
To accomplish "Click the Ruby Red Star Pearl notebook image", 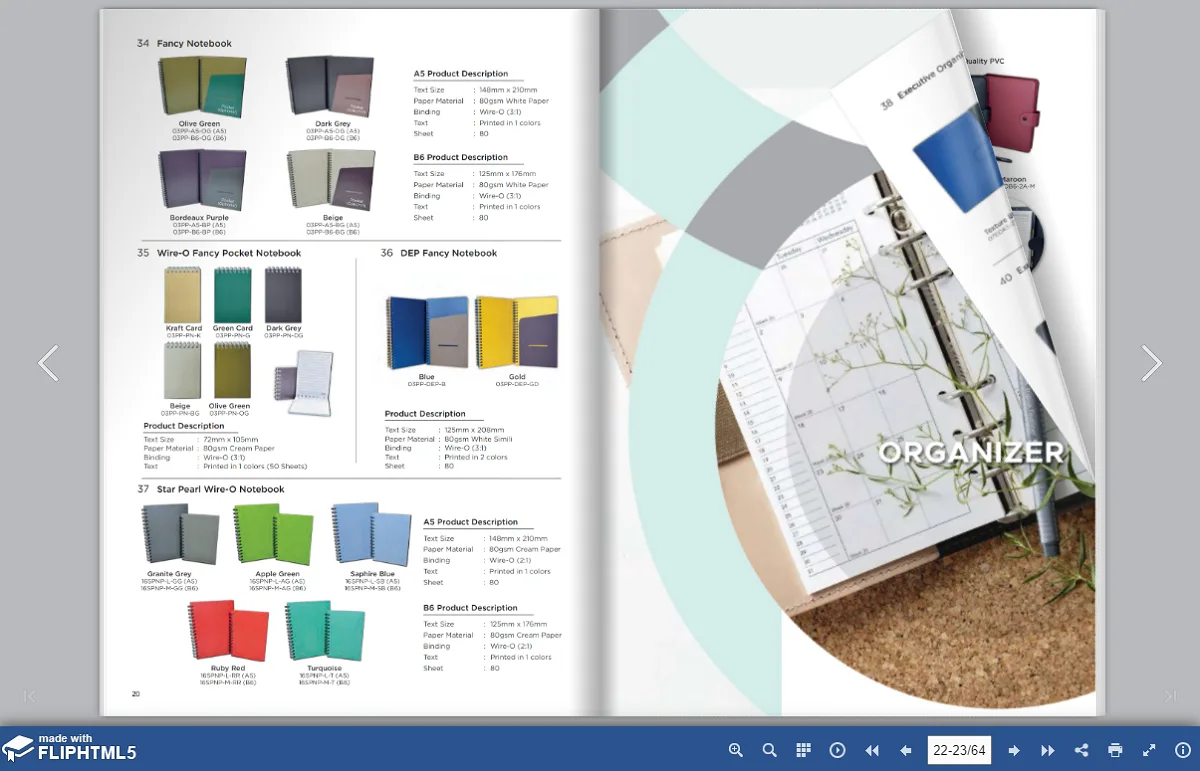I will 228,630.
